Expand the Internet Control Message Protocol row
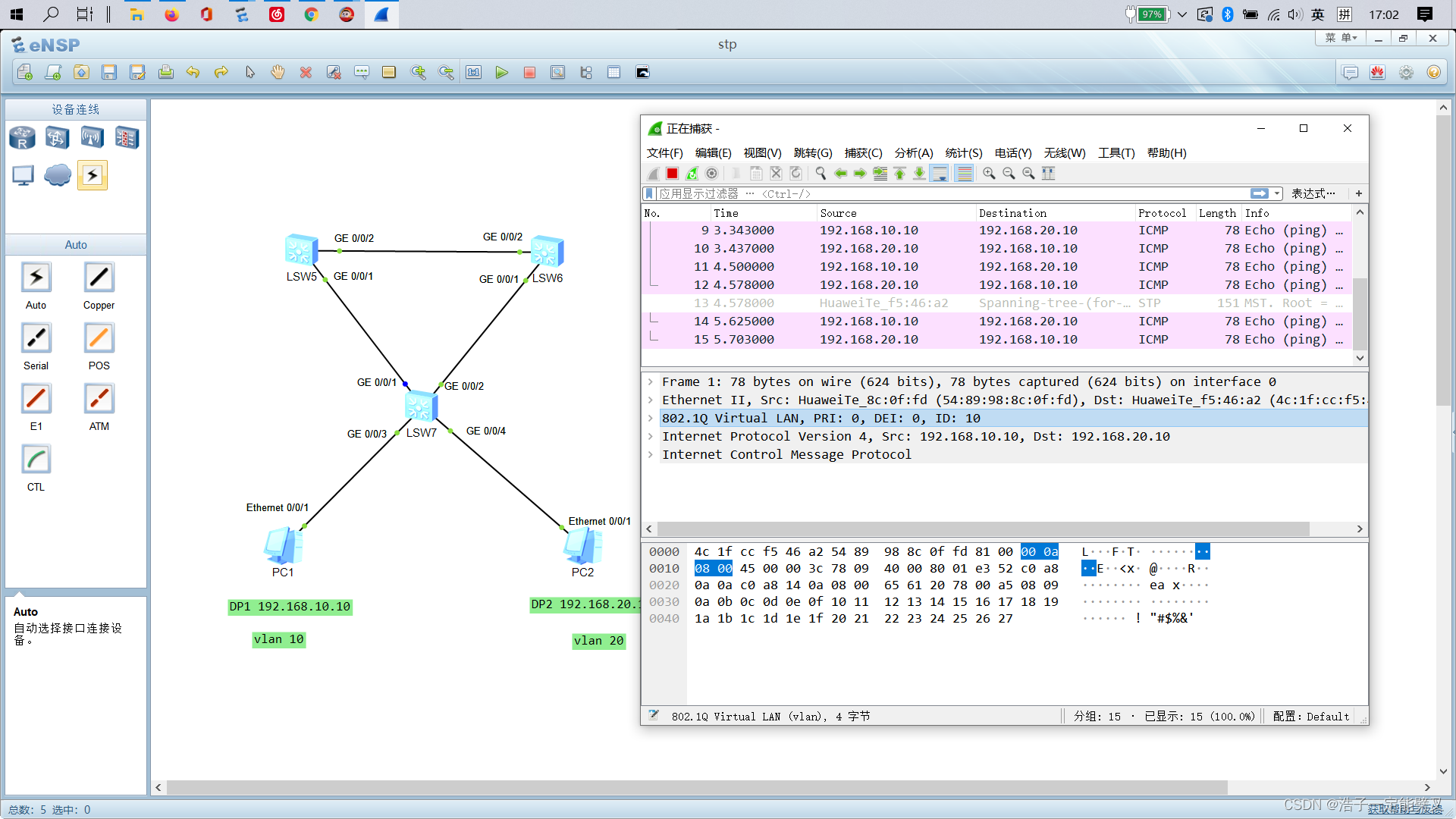The width and height of the screenshot is (1456, 819). point(651,455)
